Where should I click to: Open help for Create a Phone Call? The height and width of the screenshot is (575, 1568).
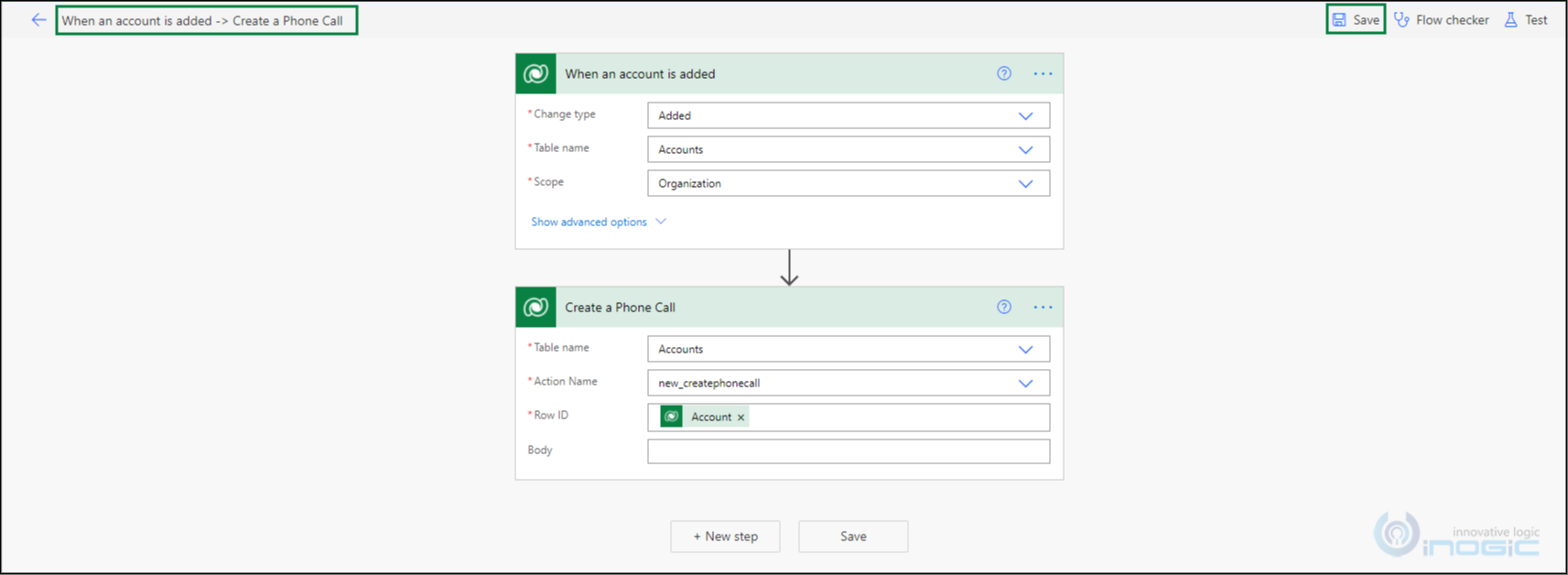click(x=1004, y=308)
